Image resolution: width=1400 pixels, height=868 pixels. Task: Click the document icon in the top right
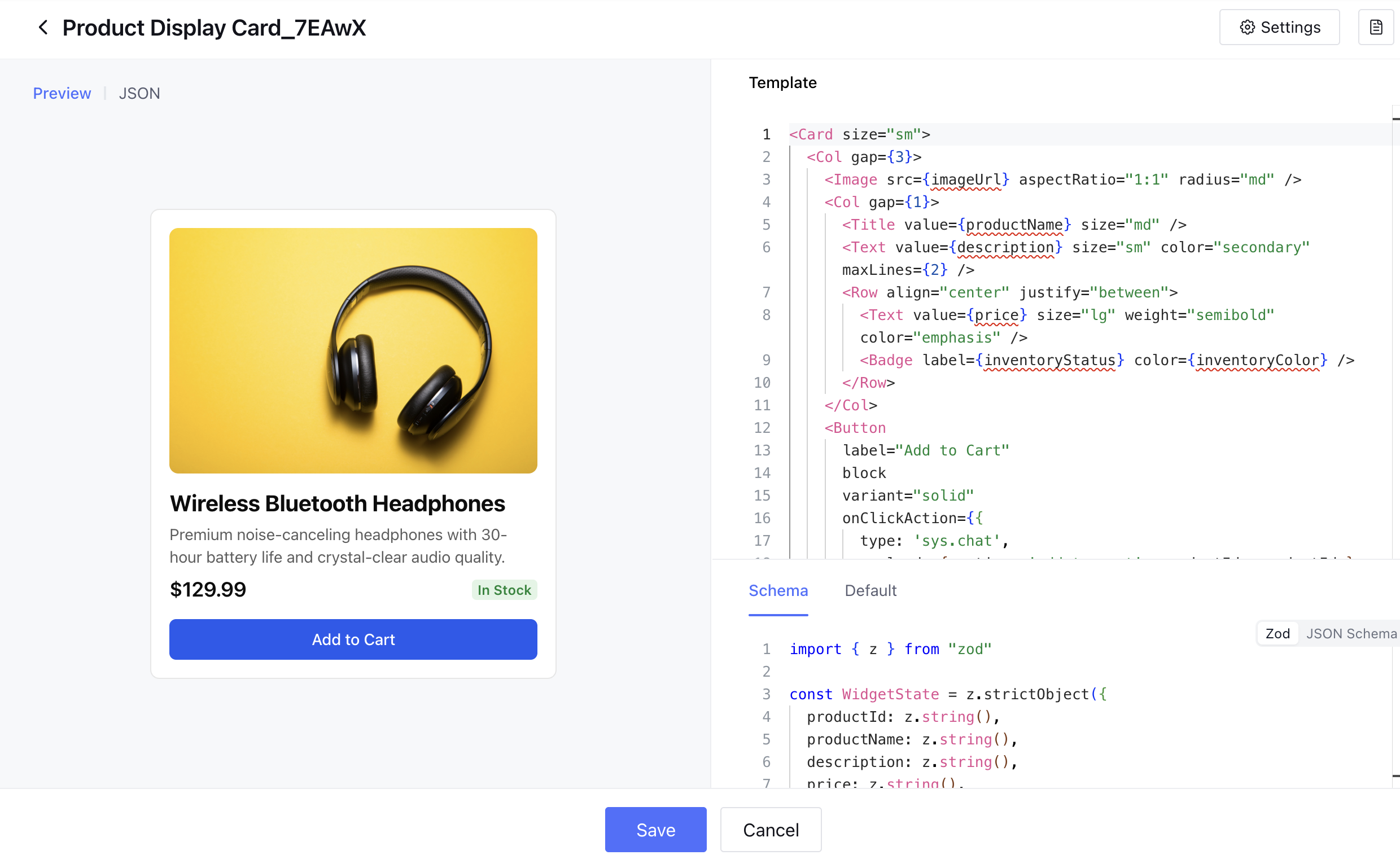click(1375, 28)
